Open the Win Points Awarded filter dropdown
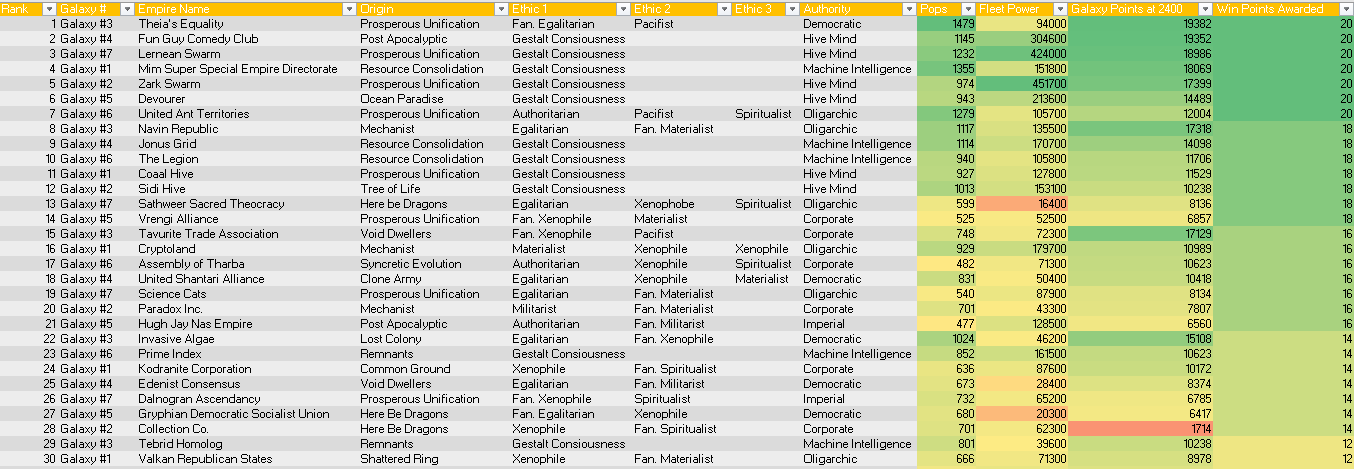The image size is (1354, 469). 1345,9
